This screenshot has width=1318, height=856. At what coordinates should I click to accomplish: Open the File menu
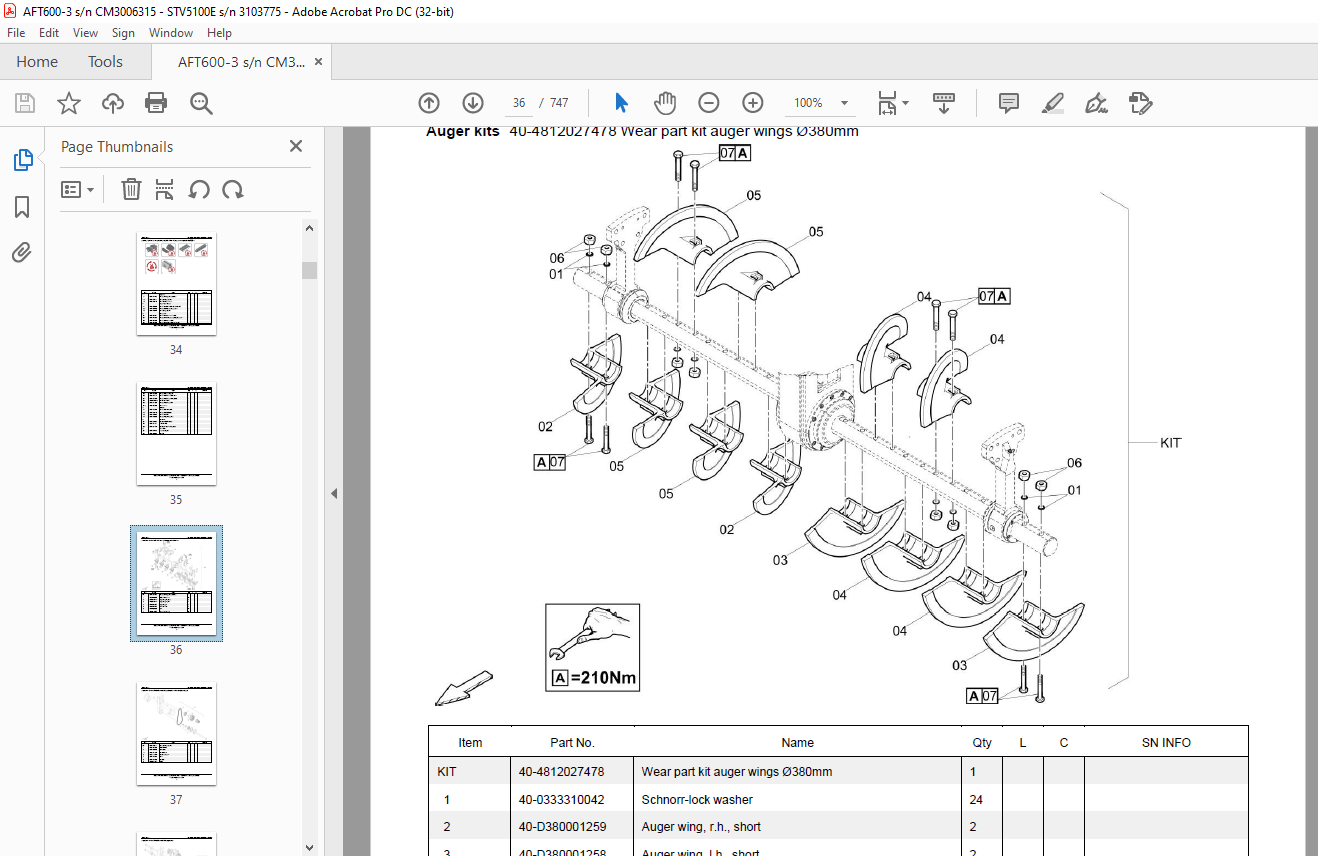[x=16, y=33]
